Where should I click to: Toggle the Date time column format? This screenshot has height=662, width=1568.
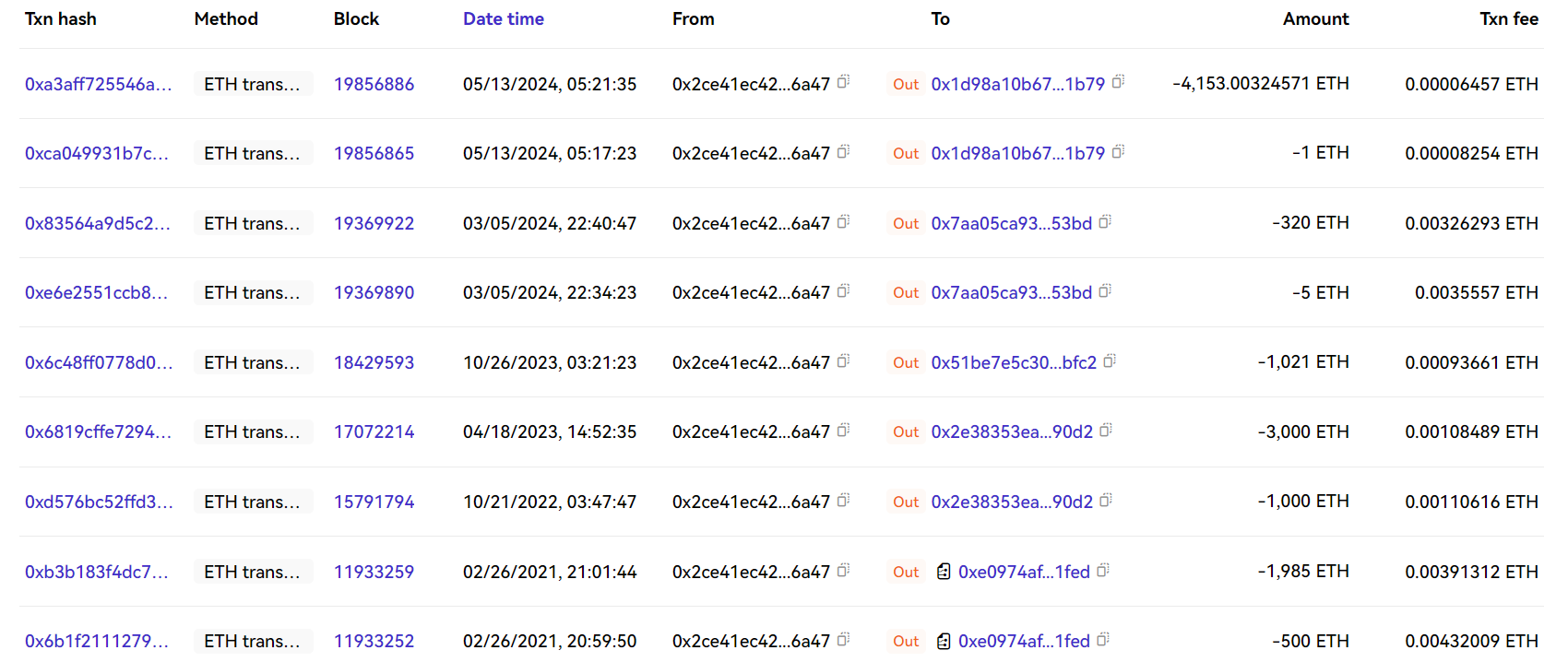coord(504,18)
